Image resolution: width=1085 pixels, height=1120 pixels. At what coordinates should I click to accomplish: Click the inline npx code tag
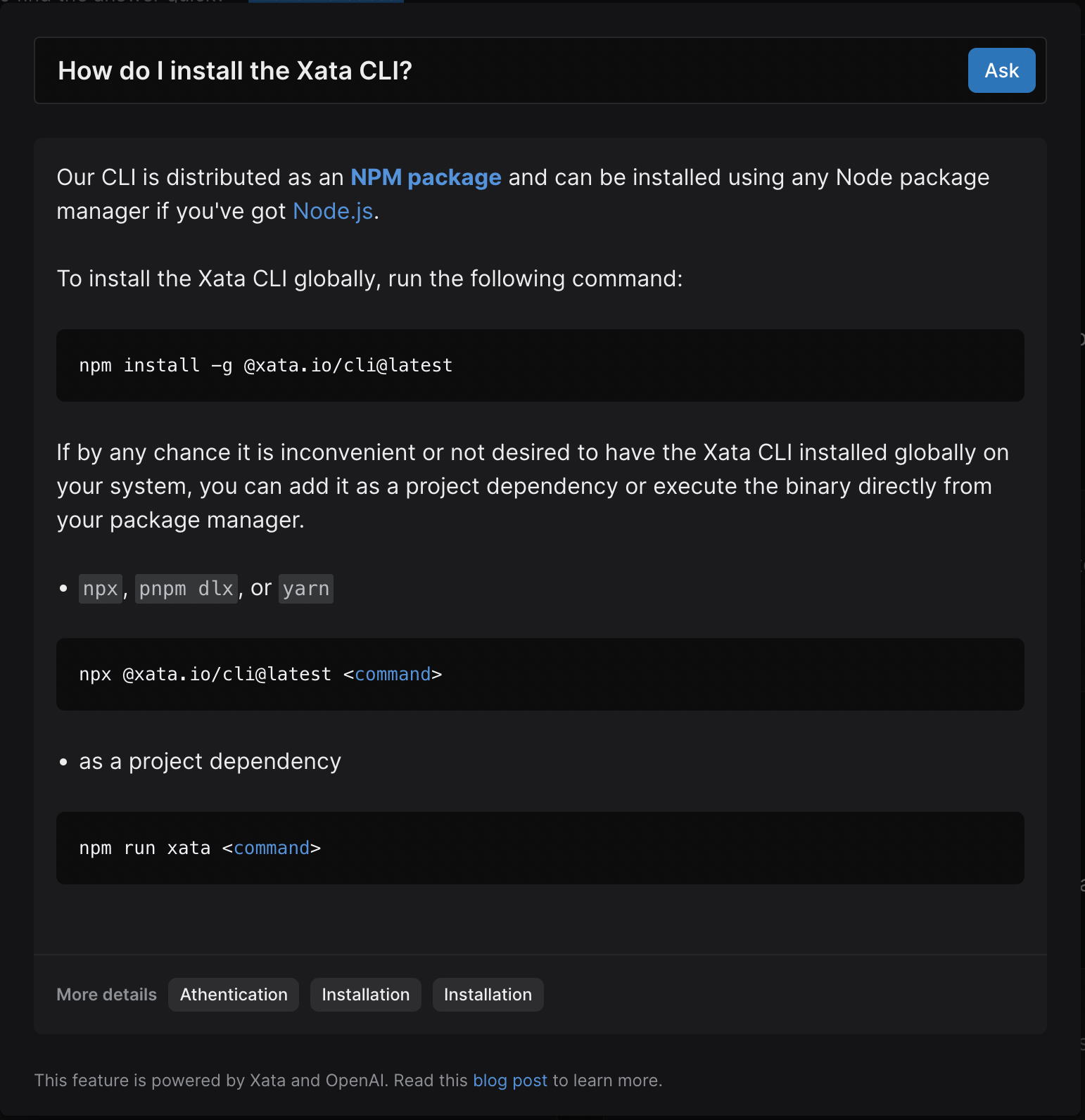[x=101, y=589]
